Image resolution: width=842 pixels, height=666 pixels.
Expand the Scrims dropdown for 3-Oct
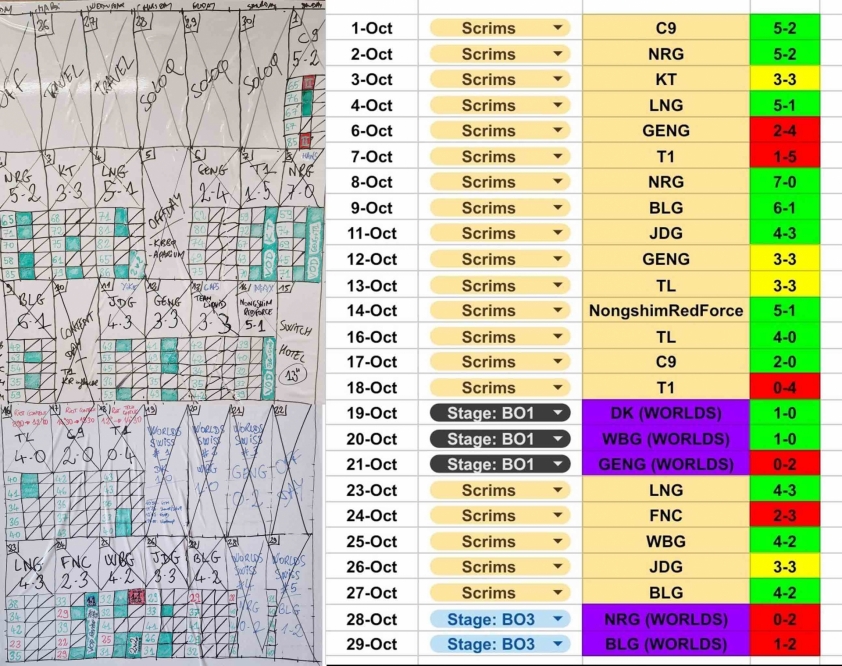coord(500,79)
